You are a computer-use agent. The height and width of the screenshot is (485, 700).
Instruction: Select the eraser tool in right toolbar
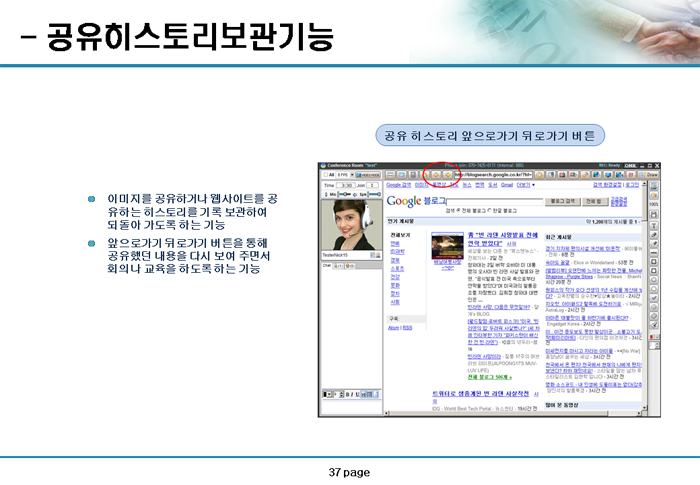click(x=654, y=316)
